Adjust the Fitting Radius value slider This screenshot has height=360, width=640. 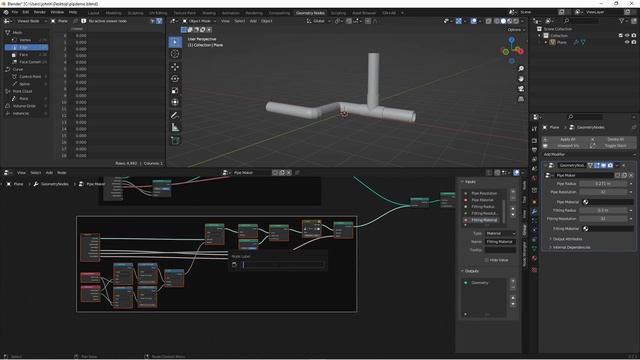click(x=603, y=210)
